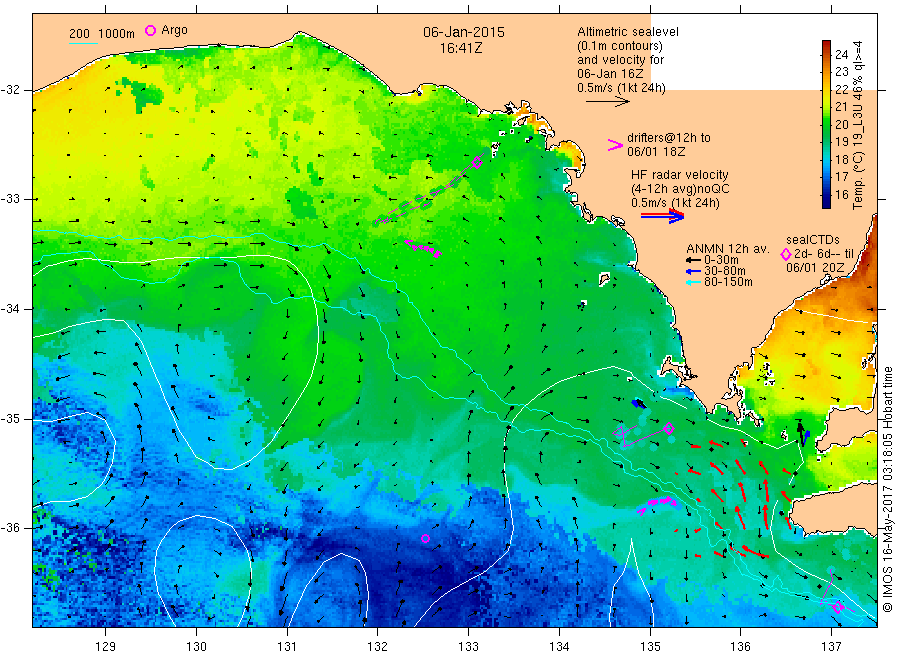
Task: Click the cyan 200m contour legend line
Action: tap(83, 43)
